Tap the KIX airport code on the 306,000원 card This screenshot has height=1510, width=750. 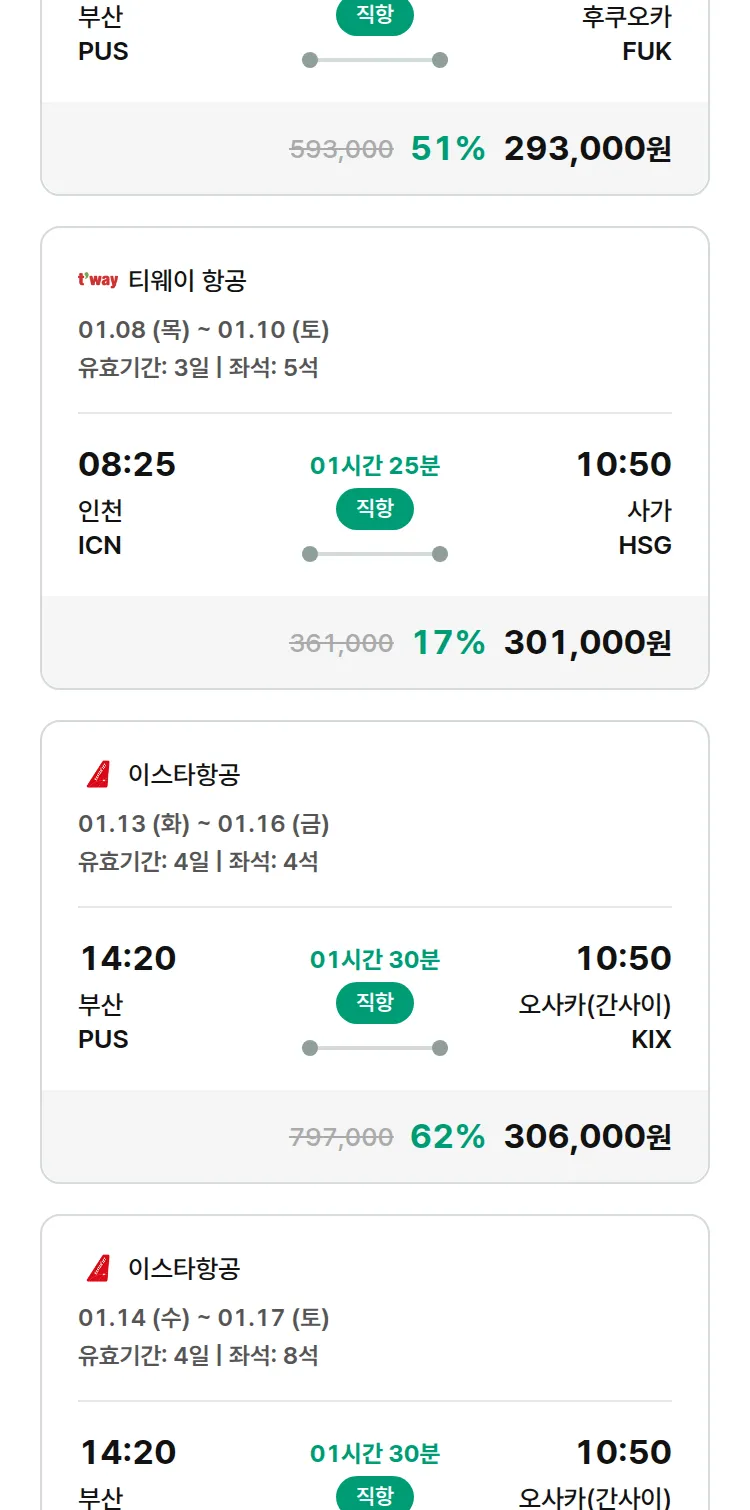click(x=651, y=1039)
